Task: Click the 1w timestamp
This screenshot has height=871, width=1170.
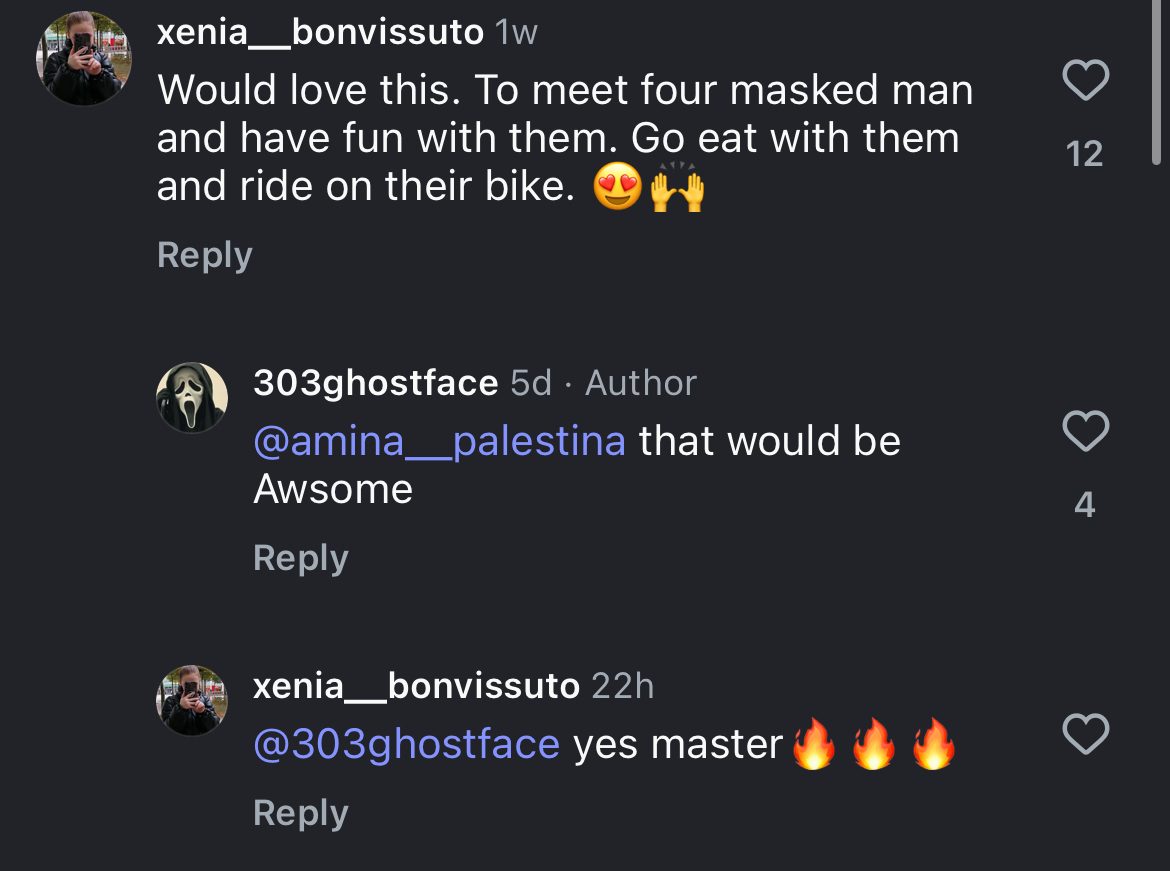Action: tap(517, 33)
